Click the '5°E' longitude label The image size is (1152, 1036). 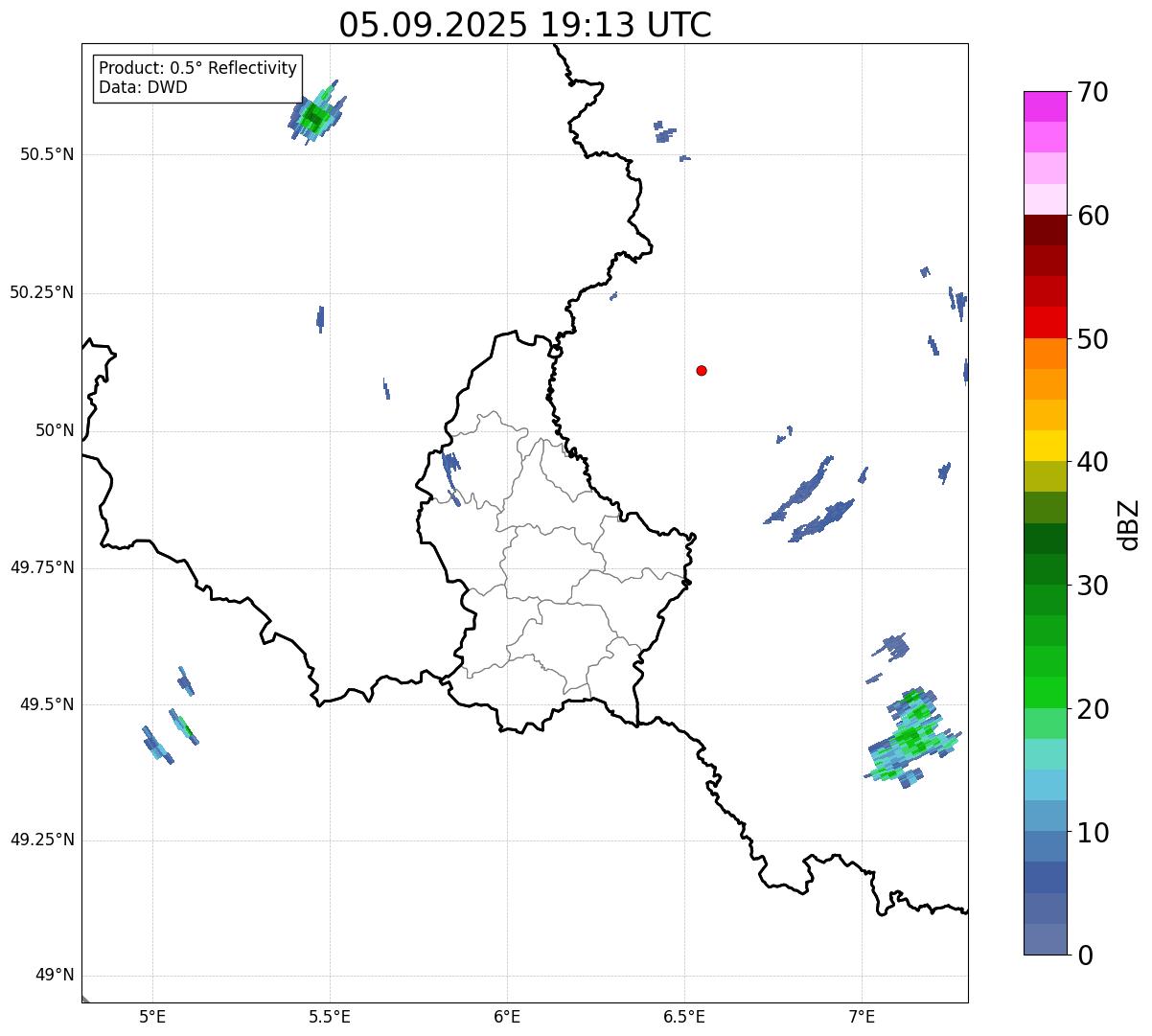152,1016
